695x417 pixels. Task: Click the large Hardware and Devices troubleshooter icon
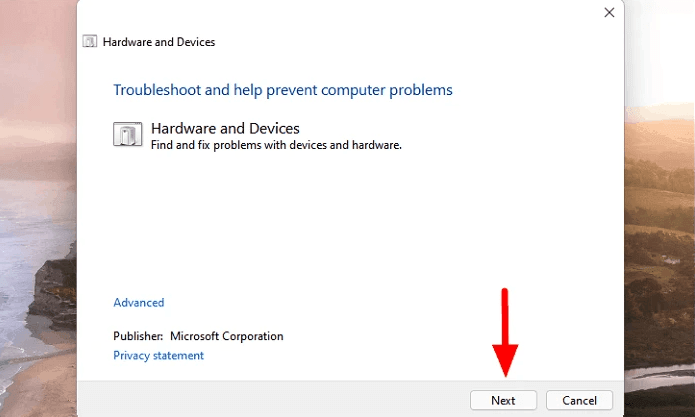pos(127,136)
